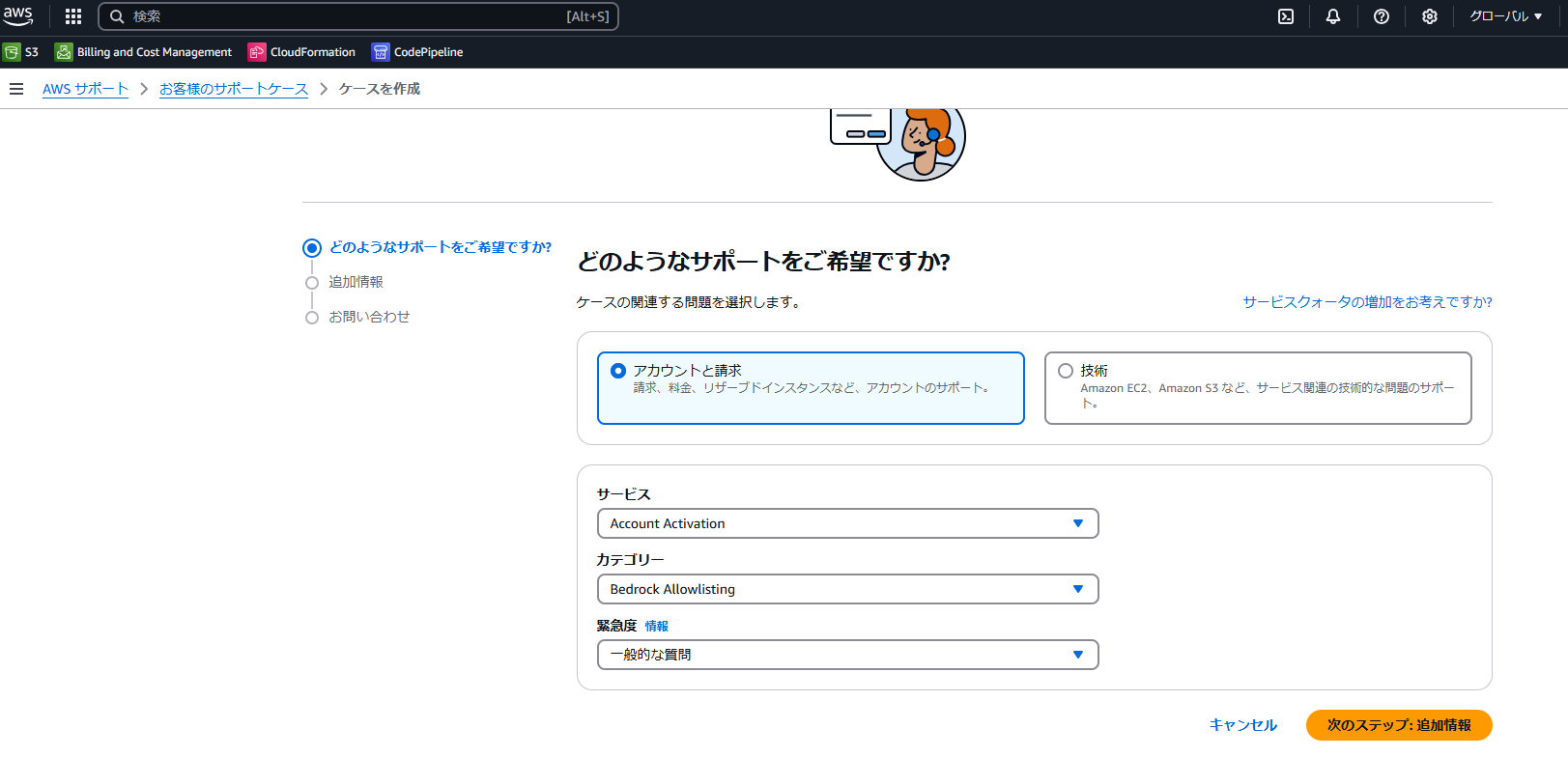Click the S3 bucket icon shortcut
Viewport: 1568px width, 757px height.
tap(12, 52)
